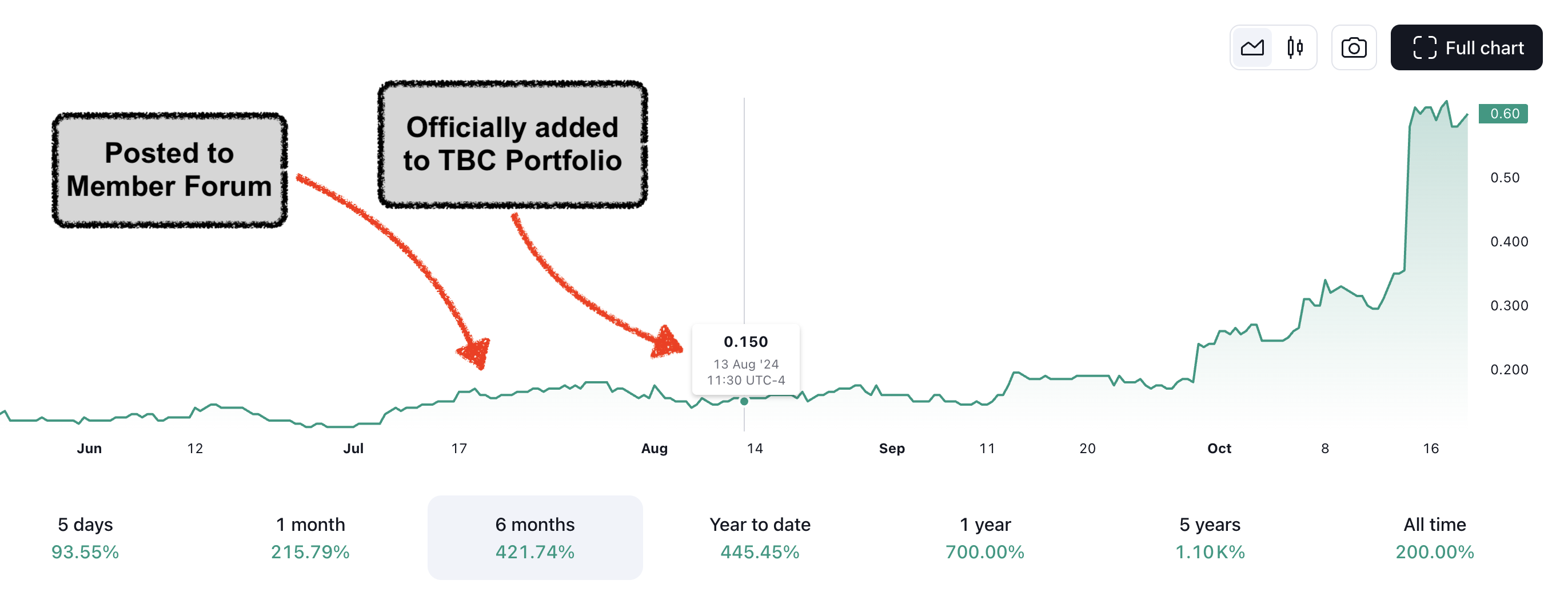The image size is (1568, 596).
Task: Open the Full chart view
Action: 1466,47
